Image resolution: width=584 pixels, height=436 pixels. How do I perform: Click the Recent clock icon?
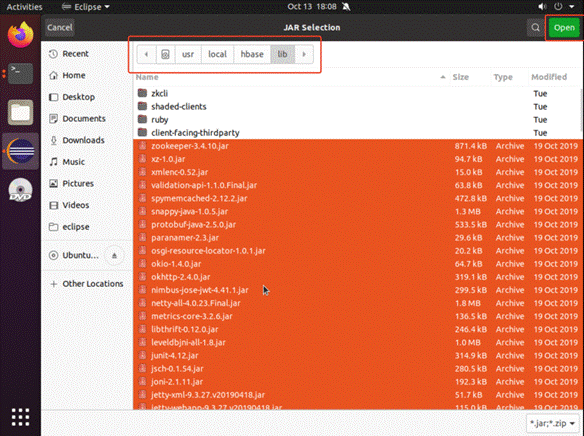pyautogui.click(x=53, y=54)
